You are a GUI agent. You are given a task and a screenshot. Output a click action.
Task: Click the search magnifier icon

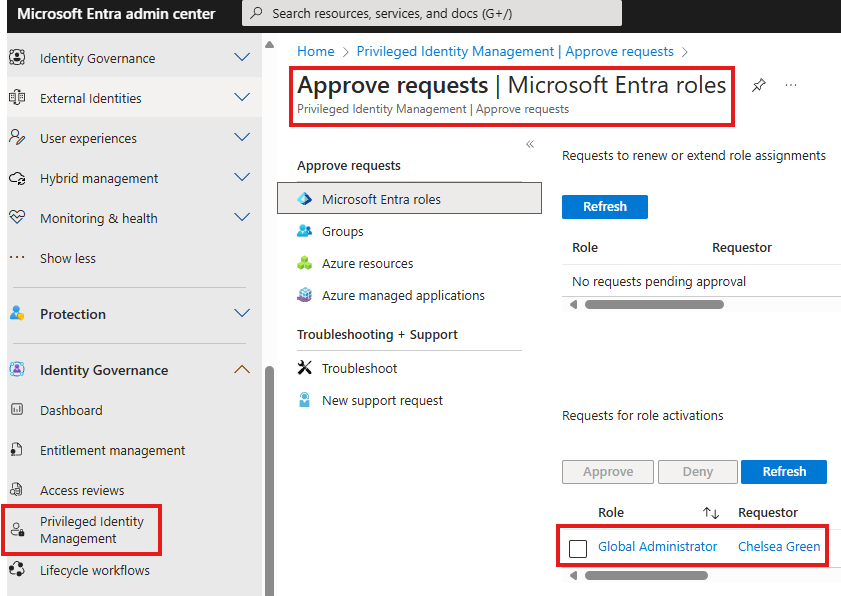click(257, 13)
